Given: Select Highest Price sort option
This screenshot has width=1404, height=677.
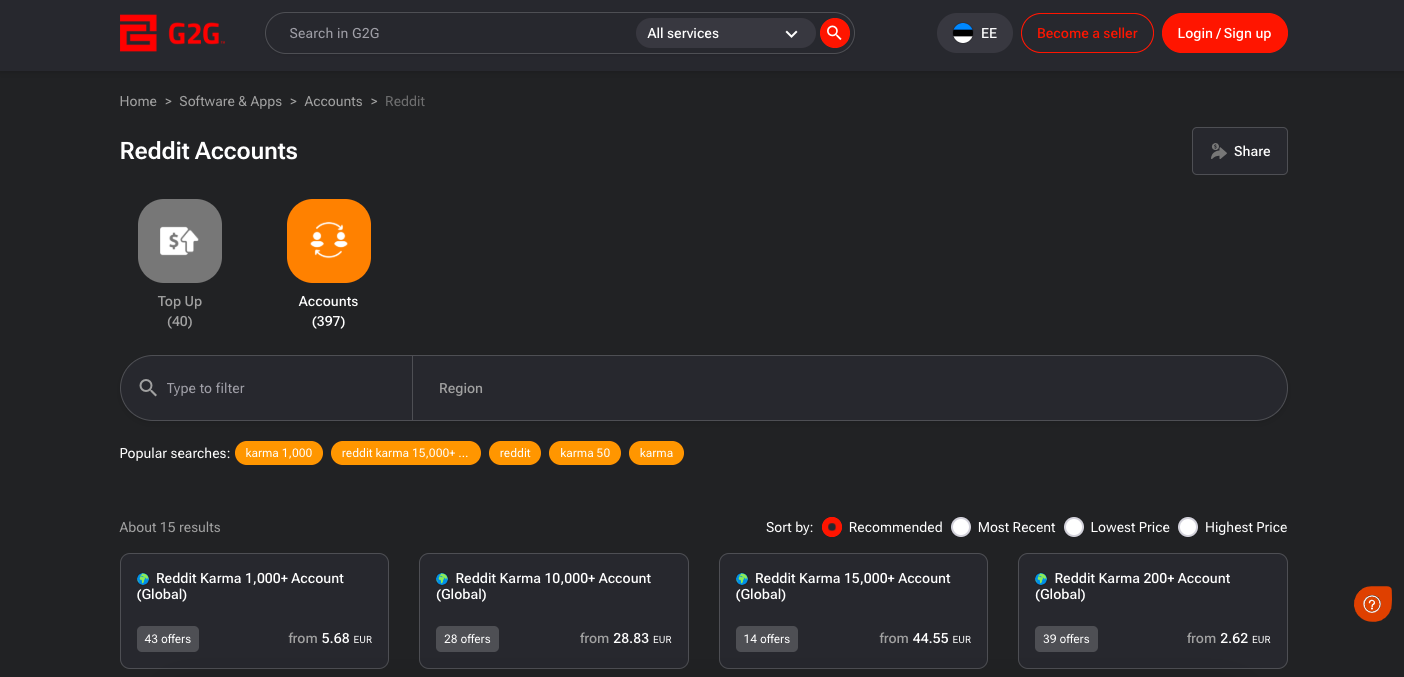Looking at the screenshot, I should [x=1188, y=527].
